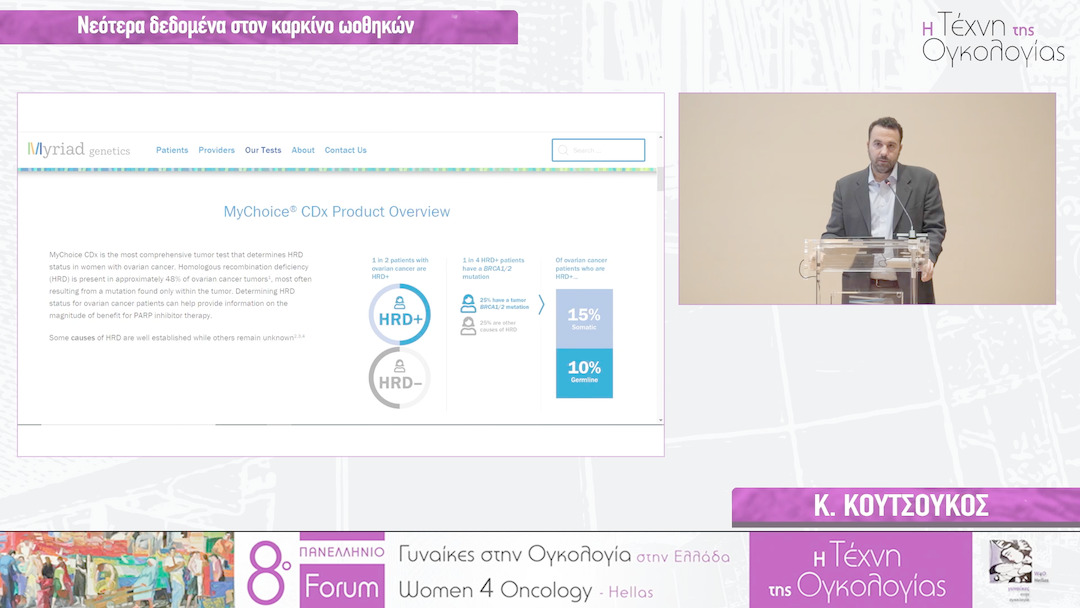This screenshot has width=1080, height=608.
Task: Click the 10% Germline bar segment
Action: (x=584, y=372)
